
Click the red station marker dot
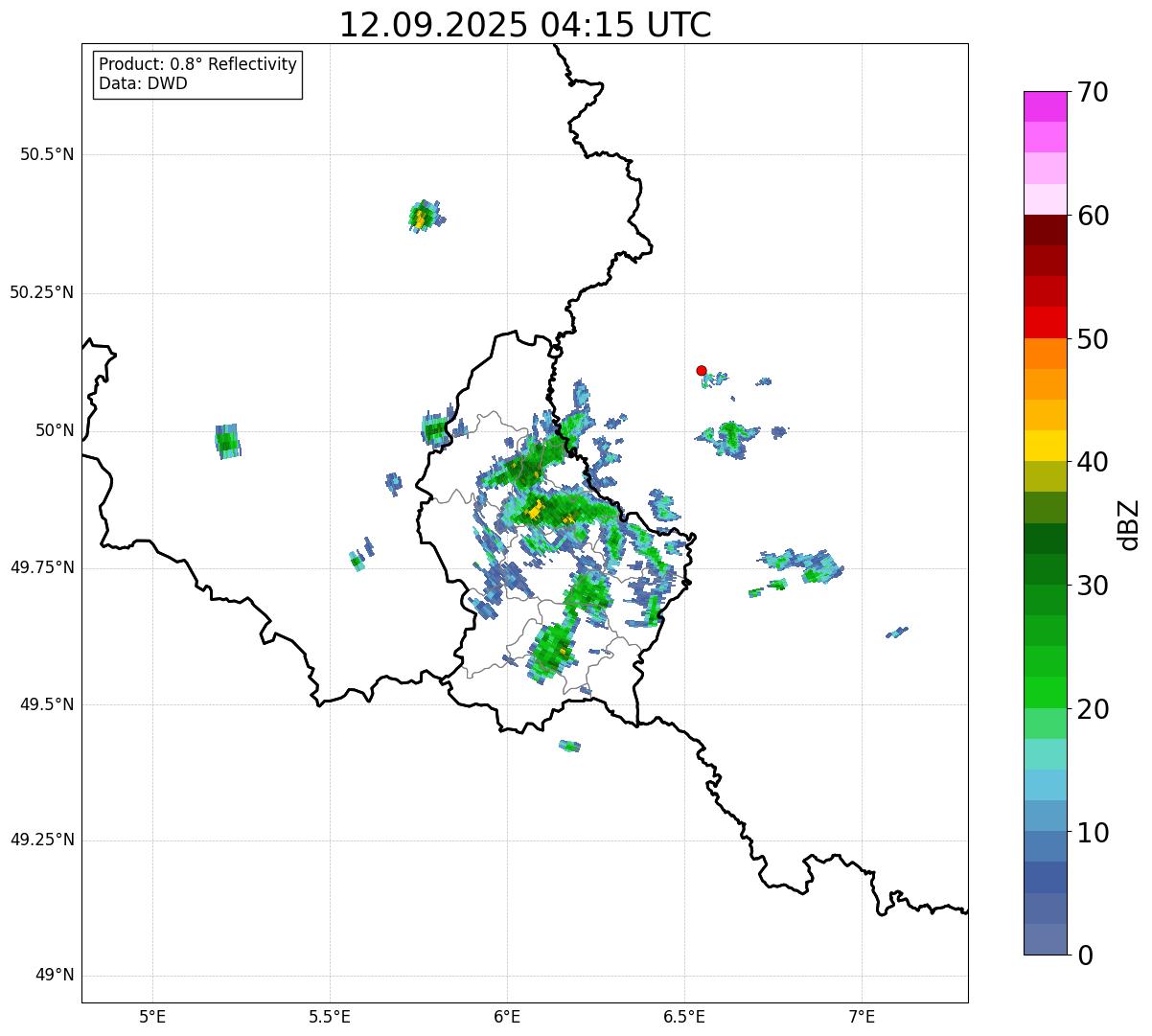coord(702,371)
